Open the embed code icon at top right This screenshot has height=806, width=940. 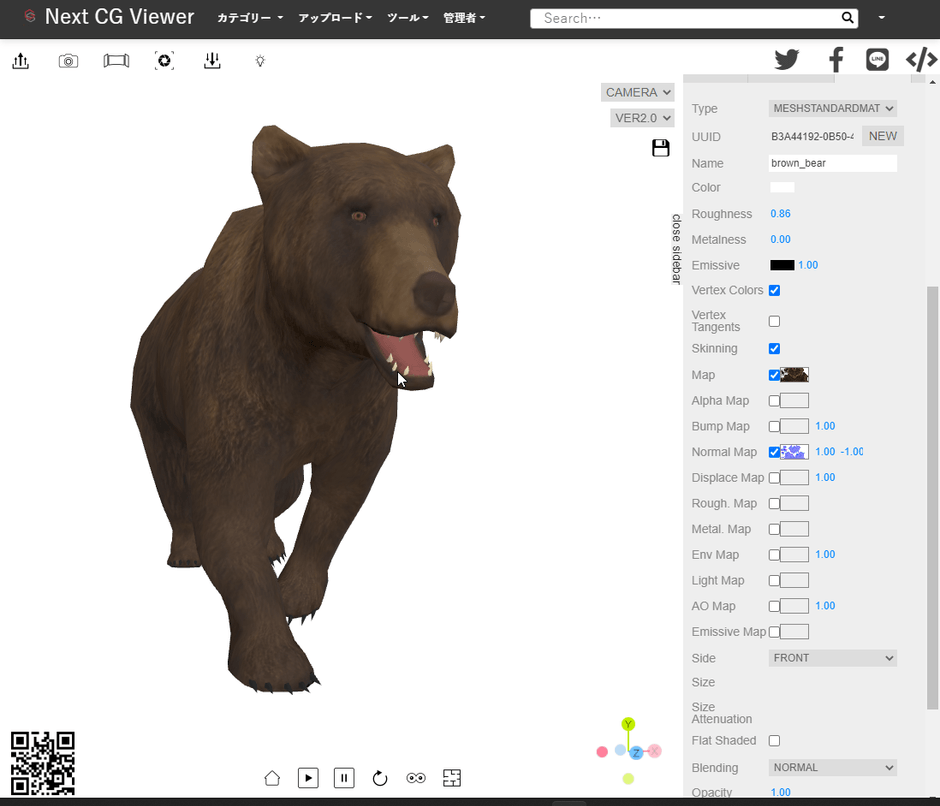coord(920,59)
